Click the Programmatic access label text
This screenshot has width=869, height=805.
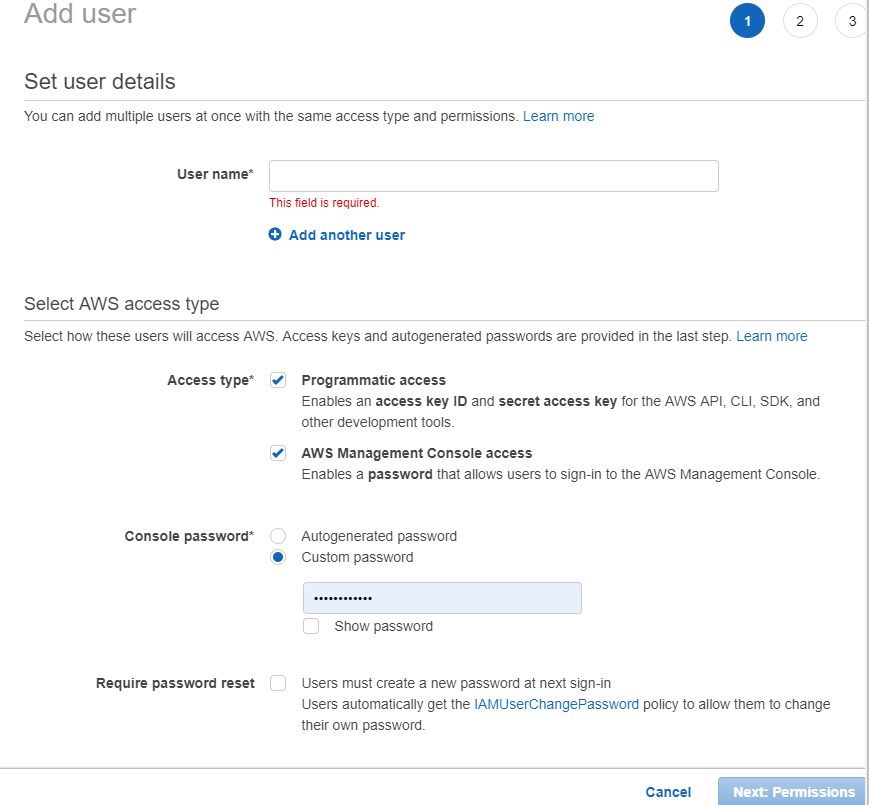tap(373, 380)
